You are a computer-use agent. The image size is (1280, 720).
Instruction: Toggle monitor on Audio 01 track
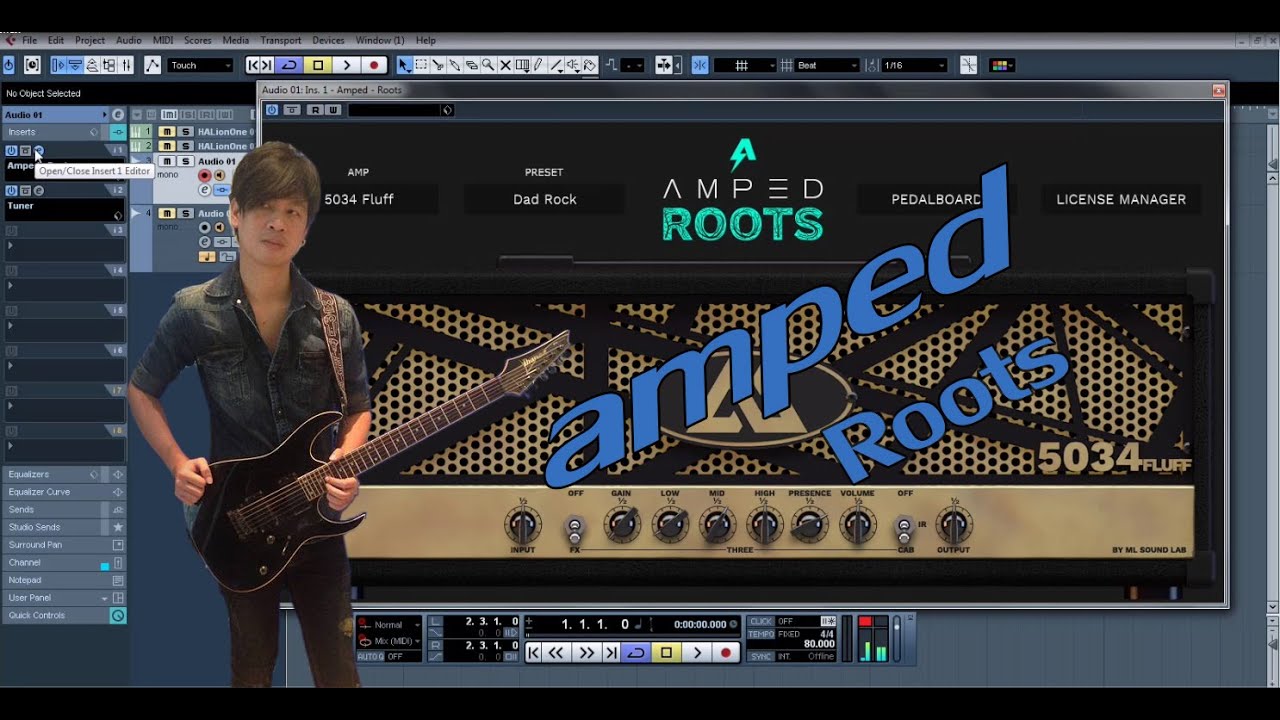[219, 175]
